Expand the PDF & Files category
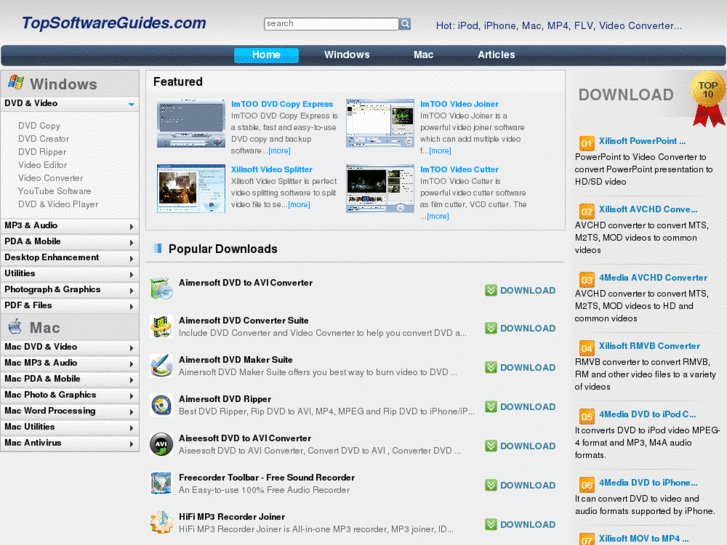The width and height of the screenshot is (727, 545). click(x=70, y=306)
